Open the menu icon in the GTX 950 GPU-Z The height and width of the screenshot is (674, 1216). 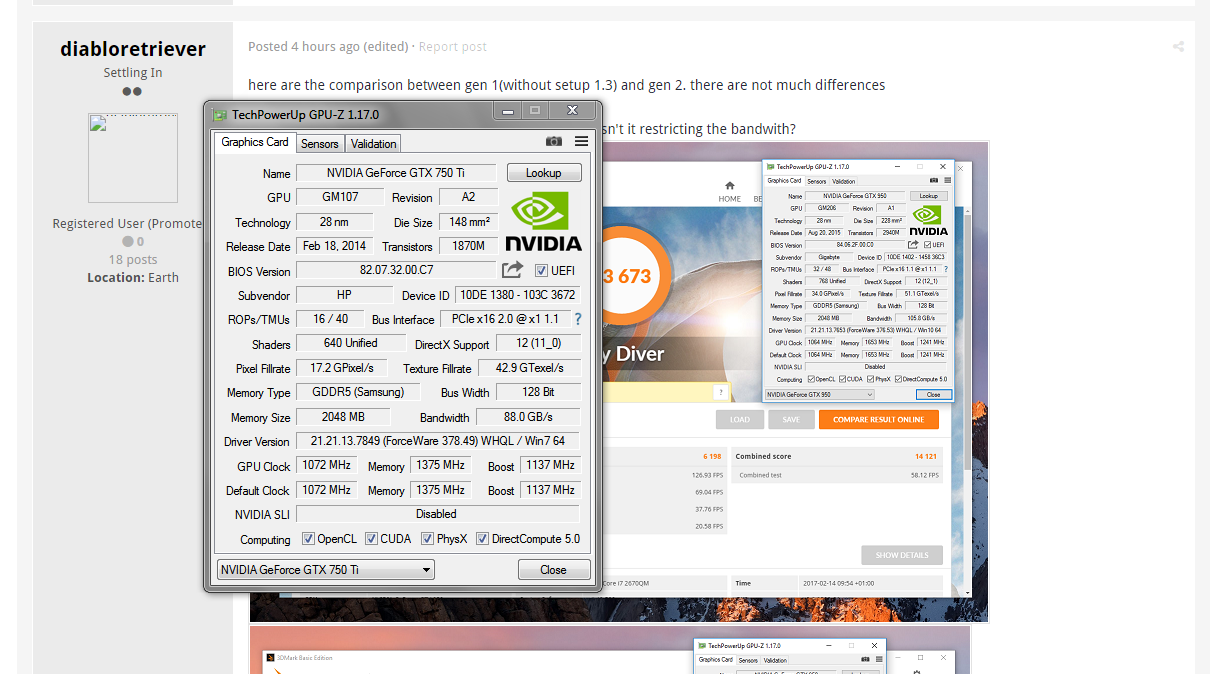(x=945, y=181)
